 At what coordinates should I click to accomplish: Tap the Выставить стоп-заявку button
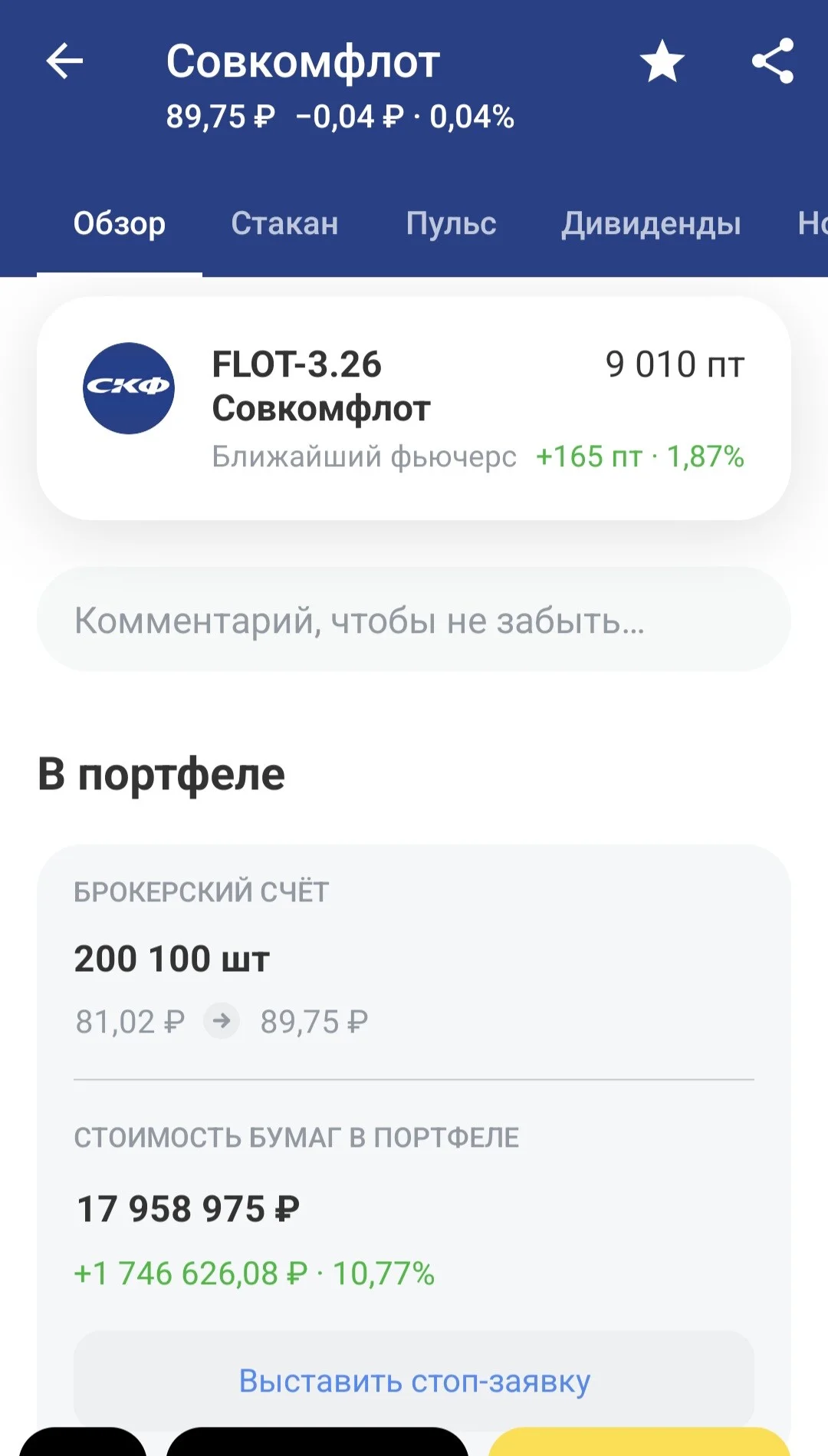(x=414, y=1381)
